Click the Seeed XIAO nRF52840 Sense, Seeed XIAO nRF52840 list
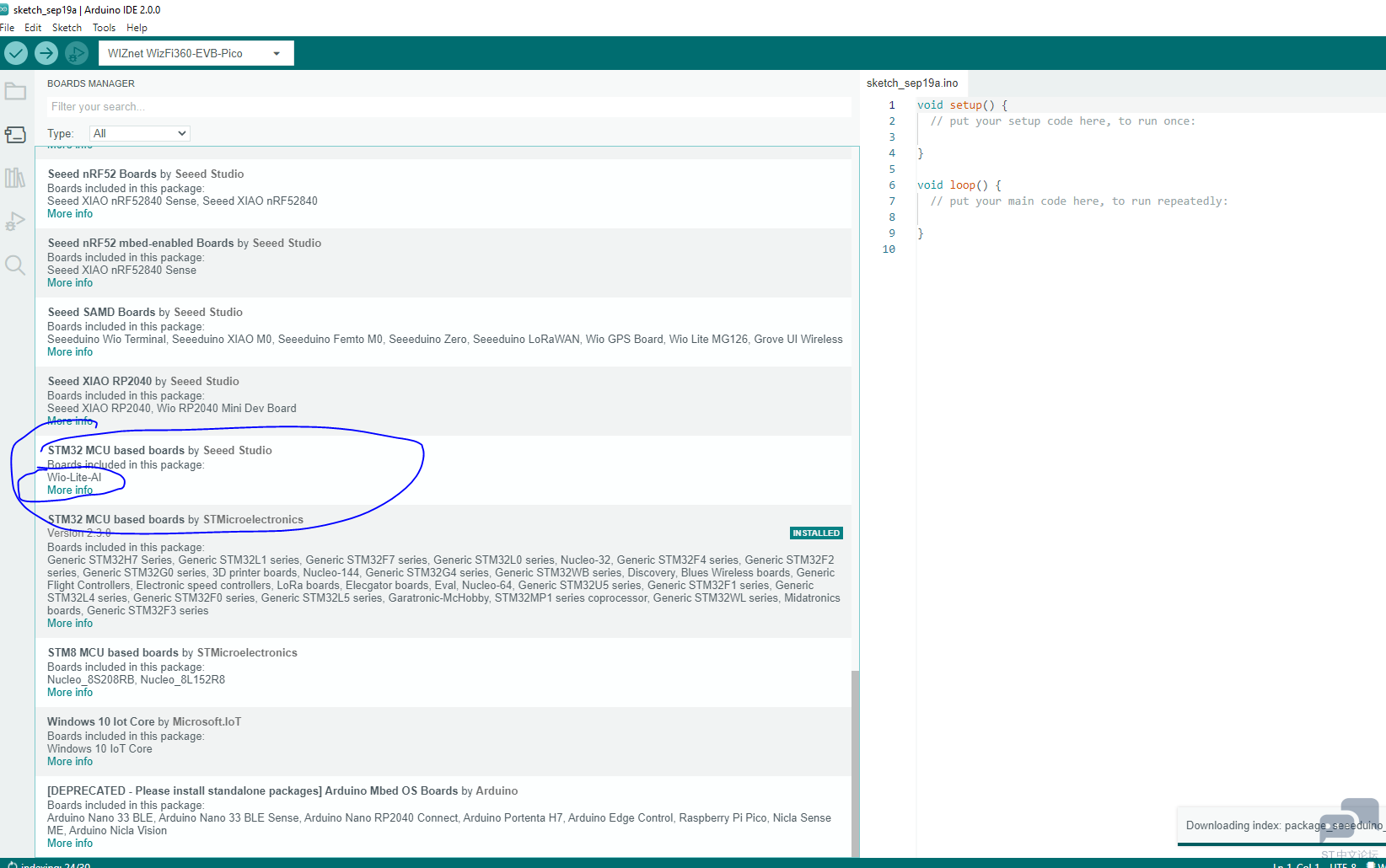The height and width of the screenshot is (868, 1386). (x=182, y=201)
